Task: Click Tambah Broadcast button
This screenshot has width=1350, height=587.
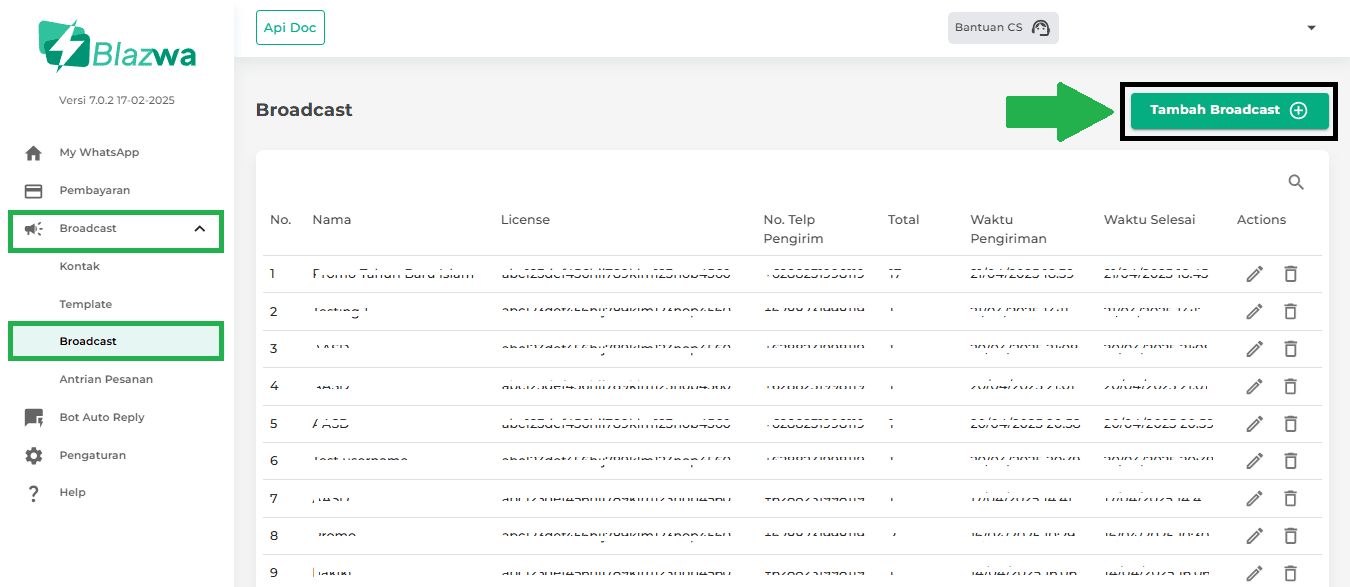Action: click(x=1229, y=110)
